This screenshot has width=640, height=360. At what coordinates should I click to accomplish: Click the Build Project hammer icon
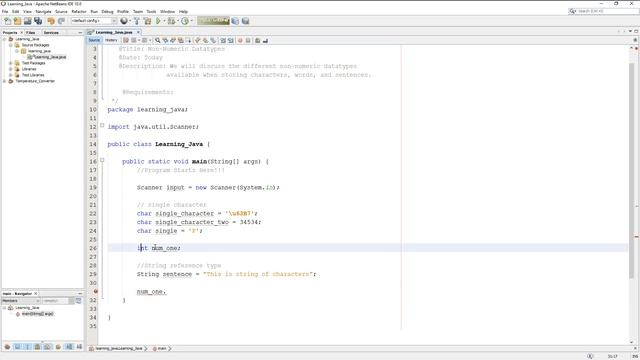pyautogui.click(x=137, y=21)
